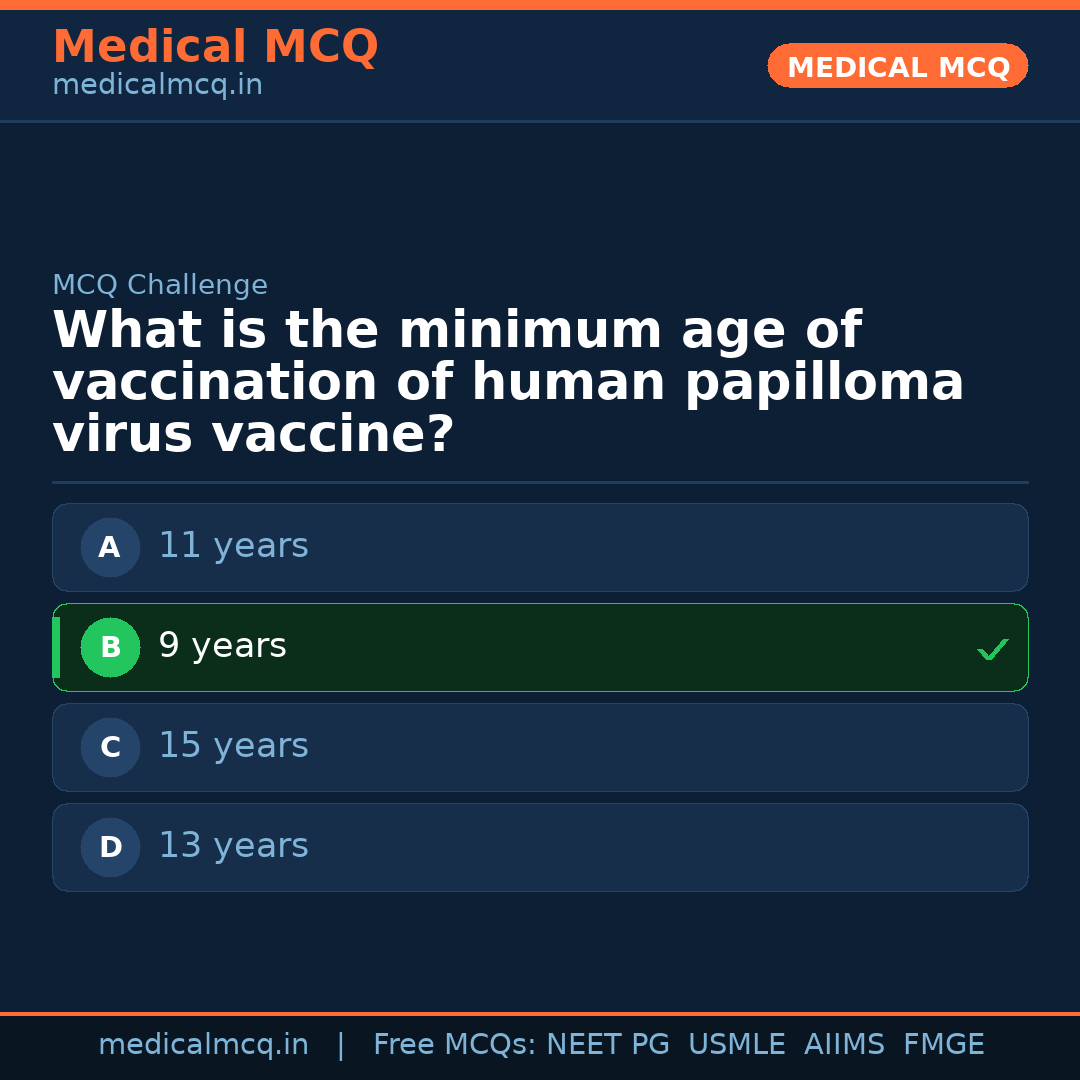Choose the "15 years" answer text

click(x=233, y=746)
